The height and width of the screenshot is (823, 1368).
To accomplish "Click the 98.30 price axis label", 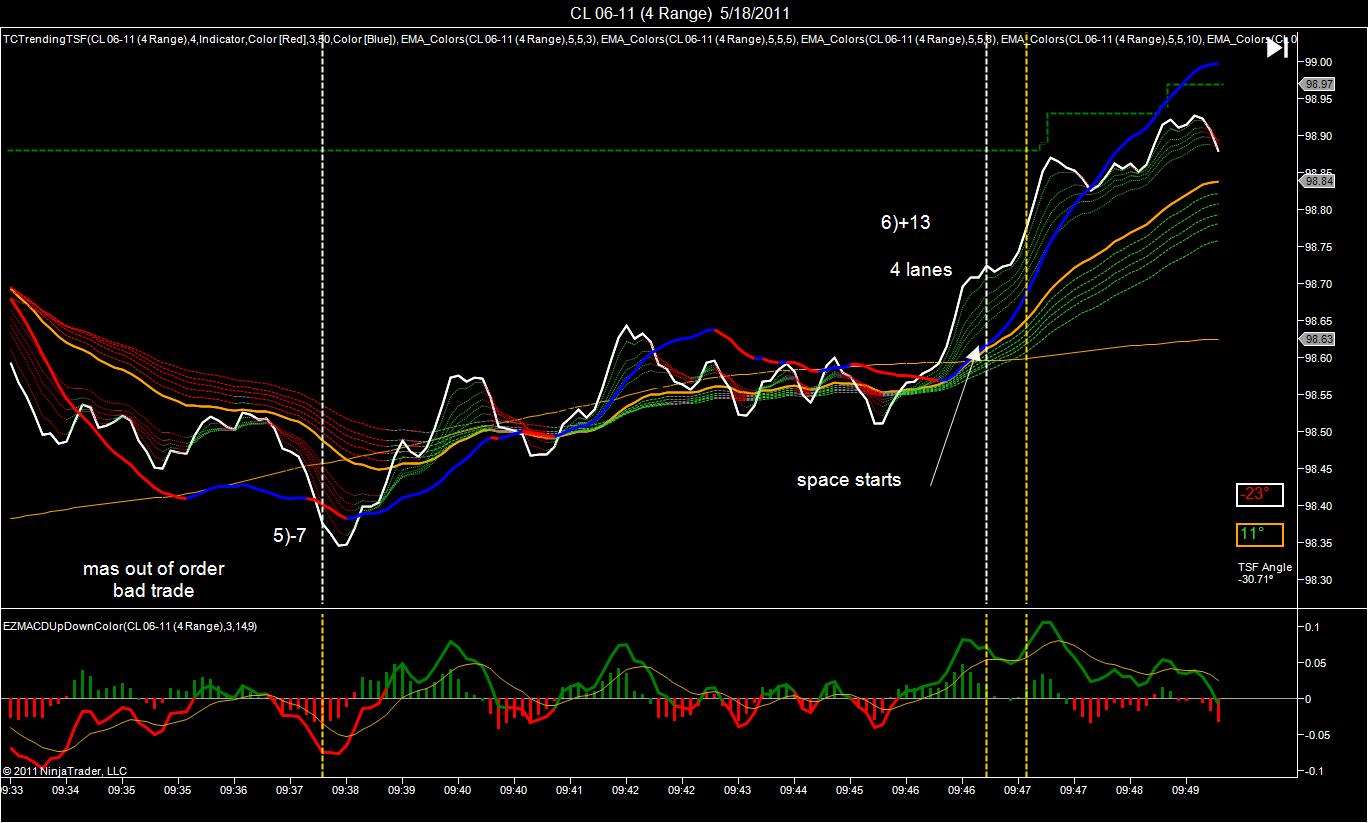I will click(x=1319, y=580).
